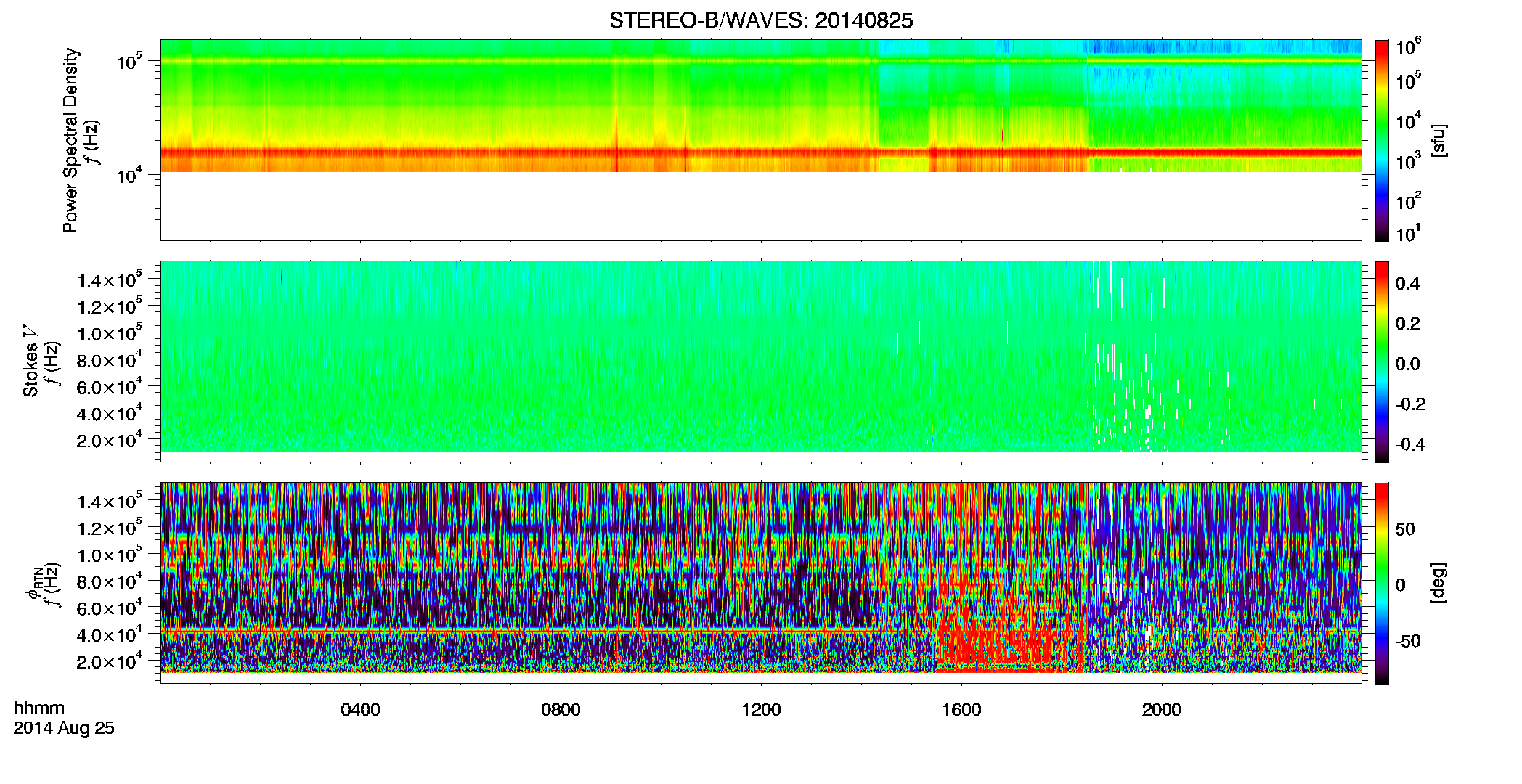Click the 10^5 tick on the top panel's frequency axis
The width and height of the screenshot is (1522, 784).
[x=129, y=62]
